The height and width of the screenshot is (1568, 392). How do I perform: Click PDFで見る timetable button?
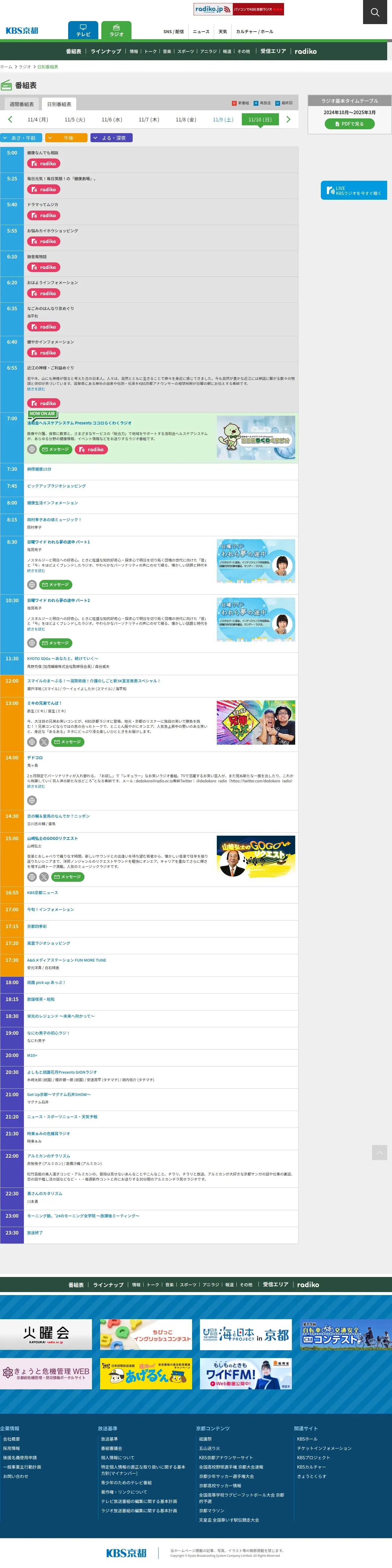click(349, 124)
